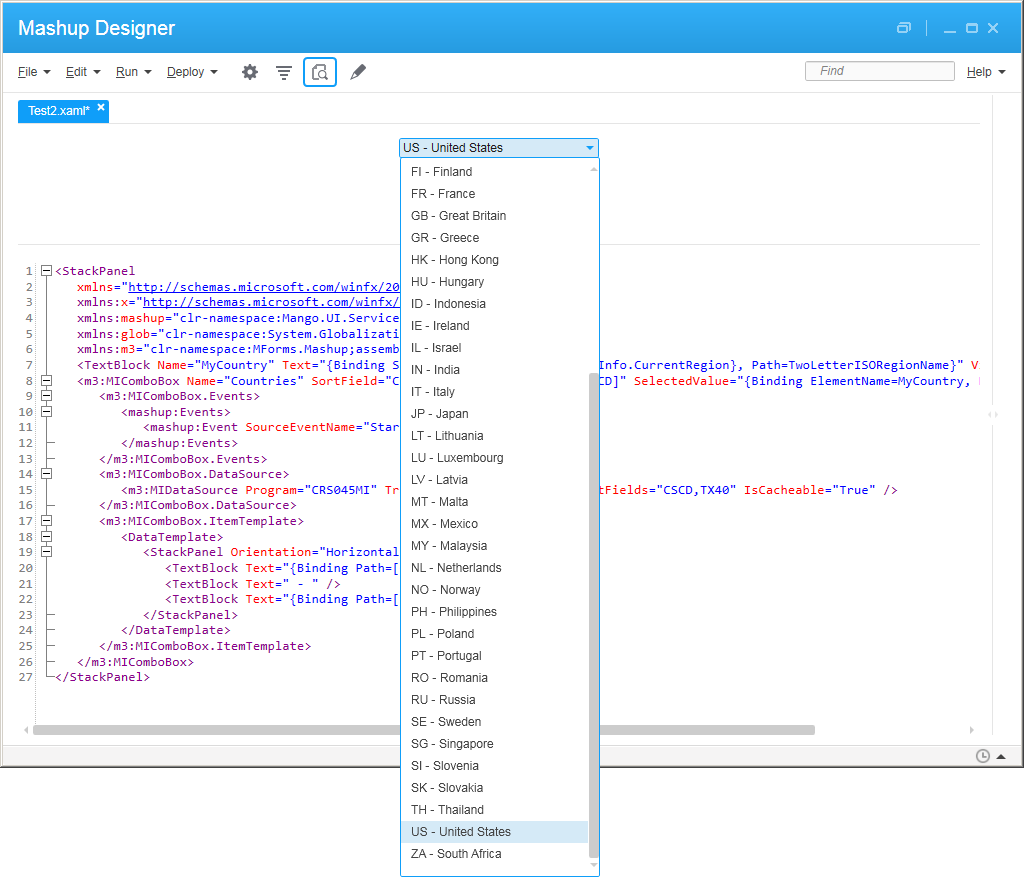Collapse the StackPanel node on line 1
The image size is (1024, 877).
click(46, 271)
